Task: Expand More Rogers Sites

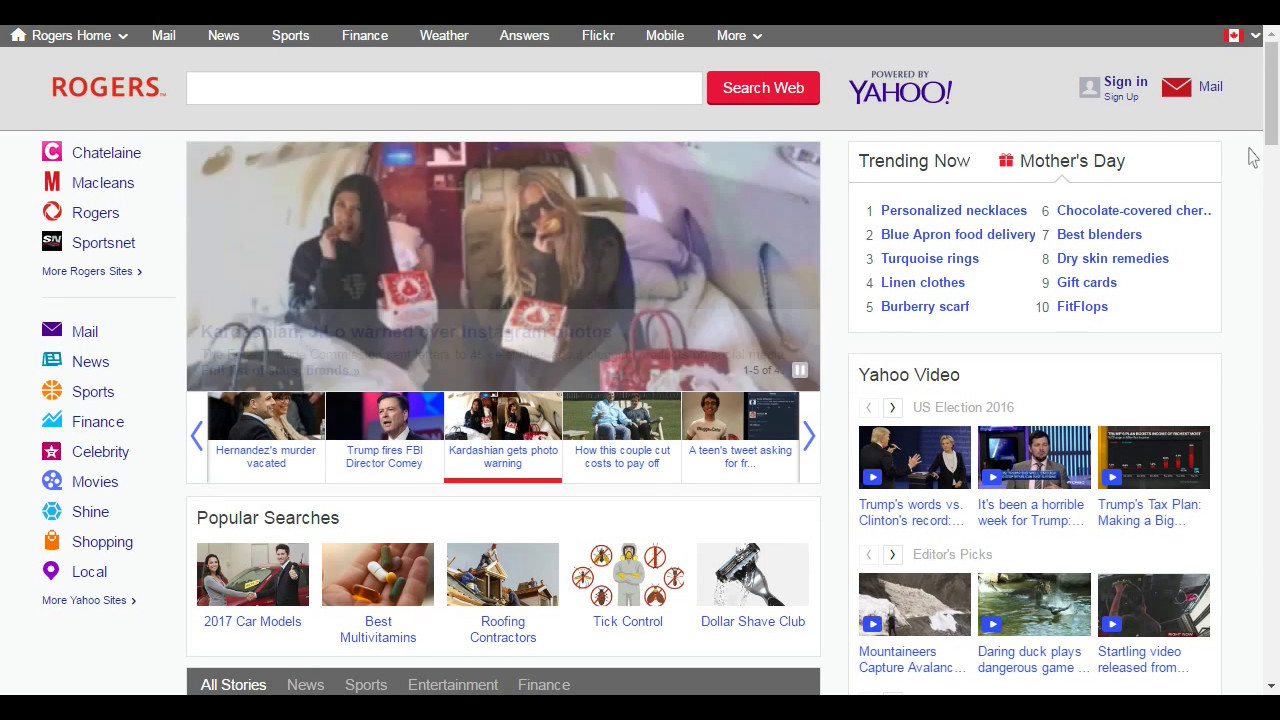Action: click(92, 271)
